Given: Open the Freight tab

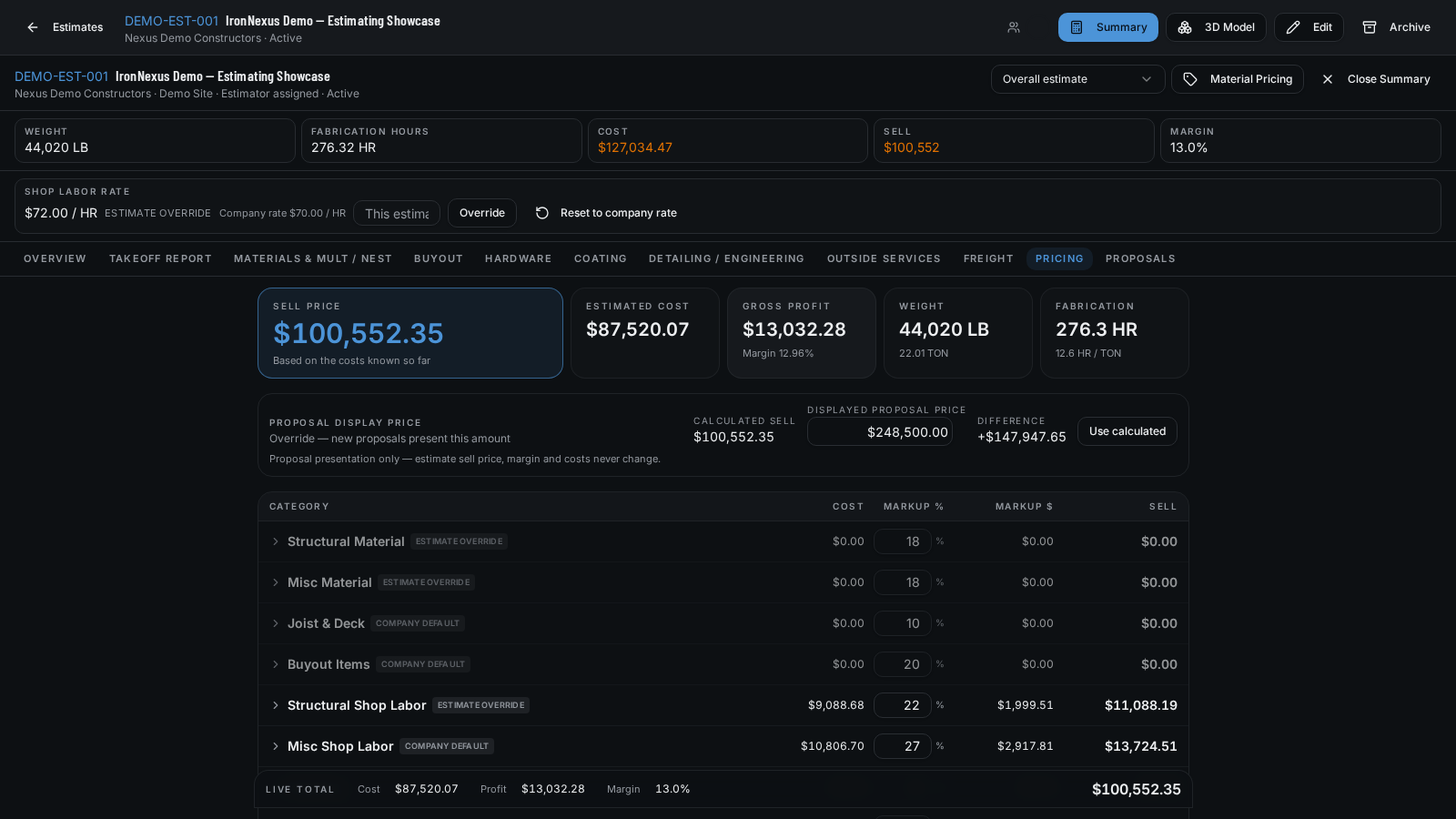Looking at the screenshot, I should (988, 258).
